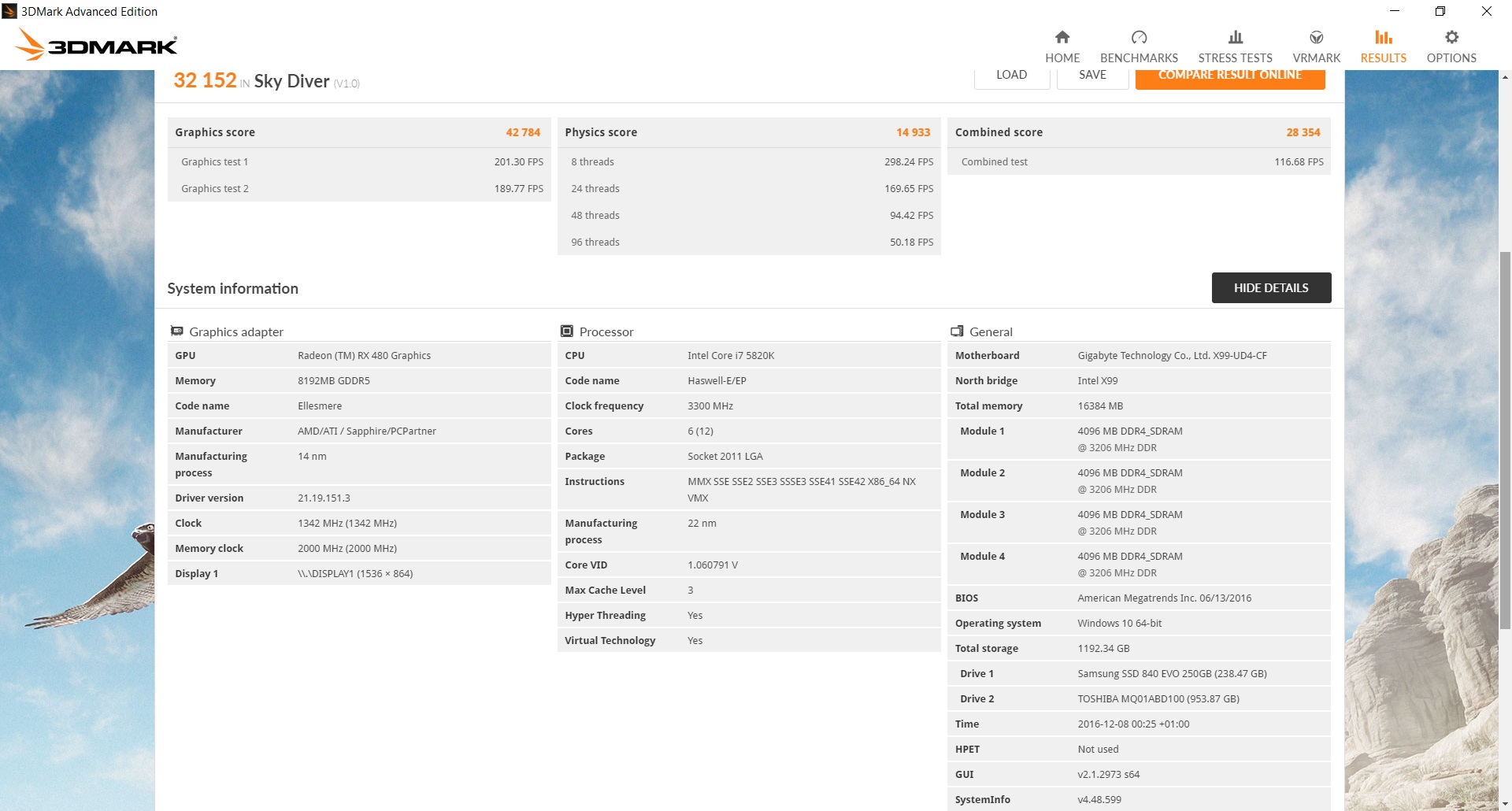Select GPU value Radeon RX 480 Graphics
The width and height of the screenshot is (1512, 811).
[x=365, y=355]
